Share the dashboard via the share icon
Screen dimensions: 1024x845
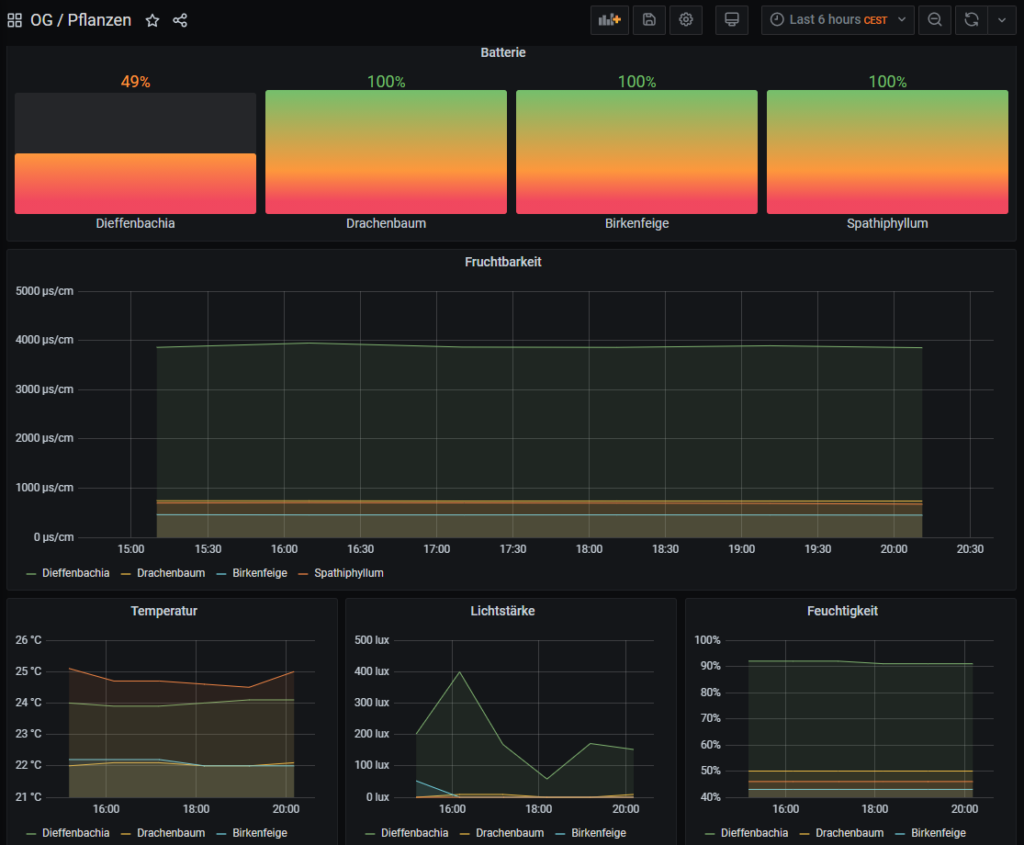point(180,20)
